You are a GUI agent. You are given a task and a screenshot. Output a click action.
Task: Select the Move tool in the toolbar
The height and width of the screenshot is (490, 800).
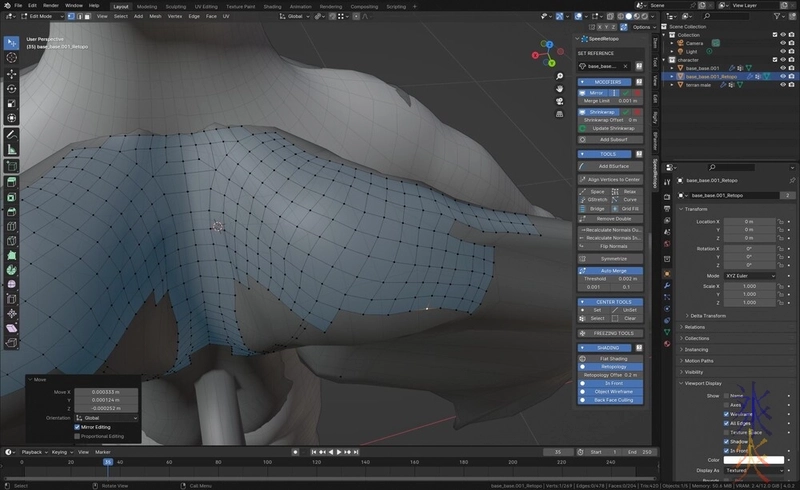pyautogui.click(x=12, y=73)
